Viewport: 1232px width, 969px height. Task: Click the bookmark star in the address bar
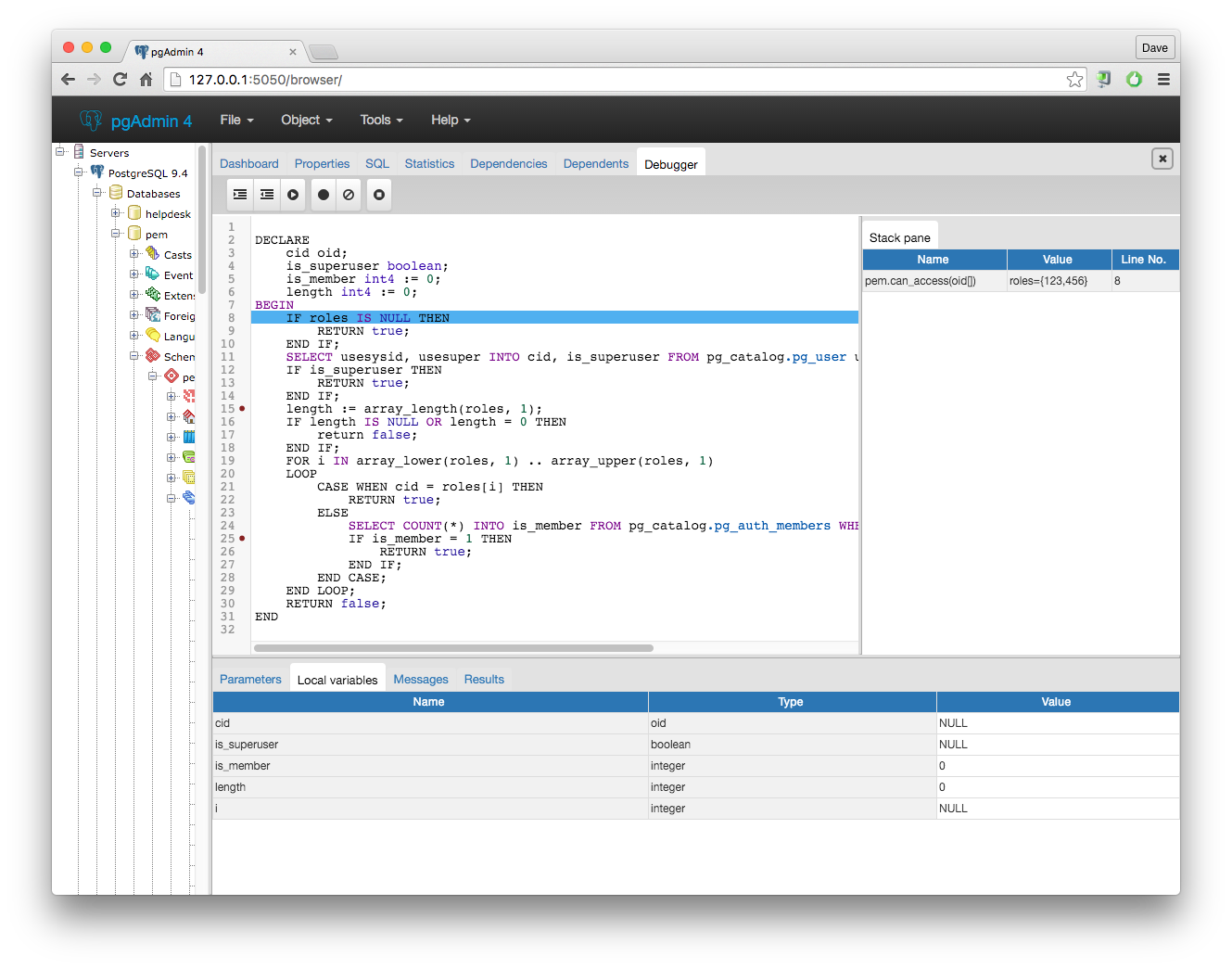click(x=1074, y=79)
